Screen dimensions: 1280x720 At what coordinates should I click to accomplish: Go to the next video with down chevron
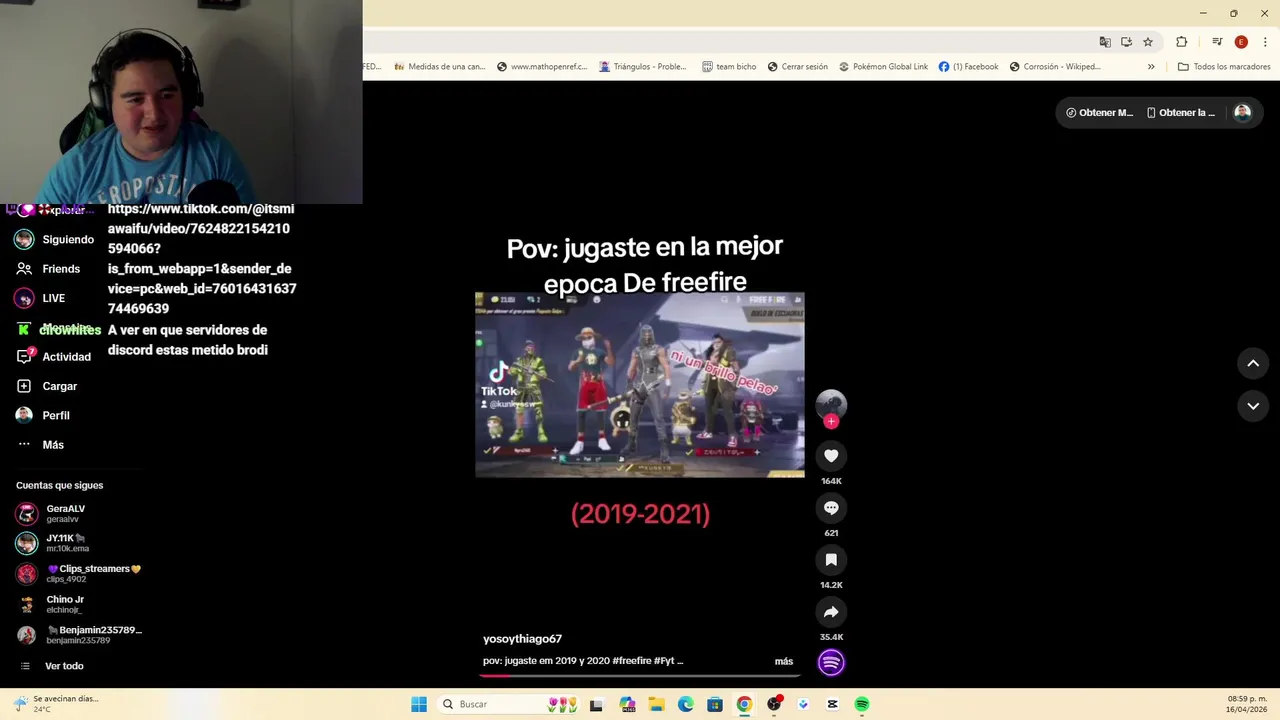pyautogui.click(x=1253, y=405)
